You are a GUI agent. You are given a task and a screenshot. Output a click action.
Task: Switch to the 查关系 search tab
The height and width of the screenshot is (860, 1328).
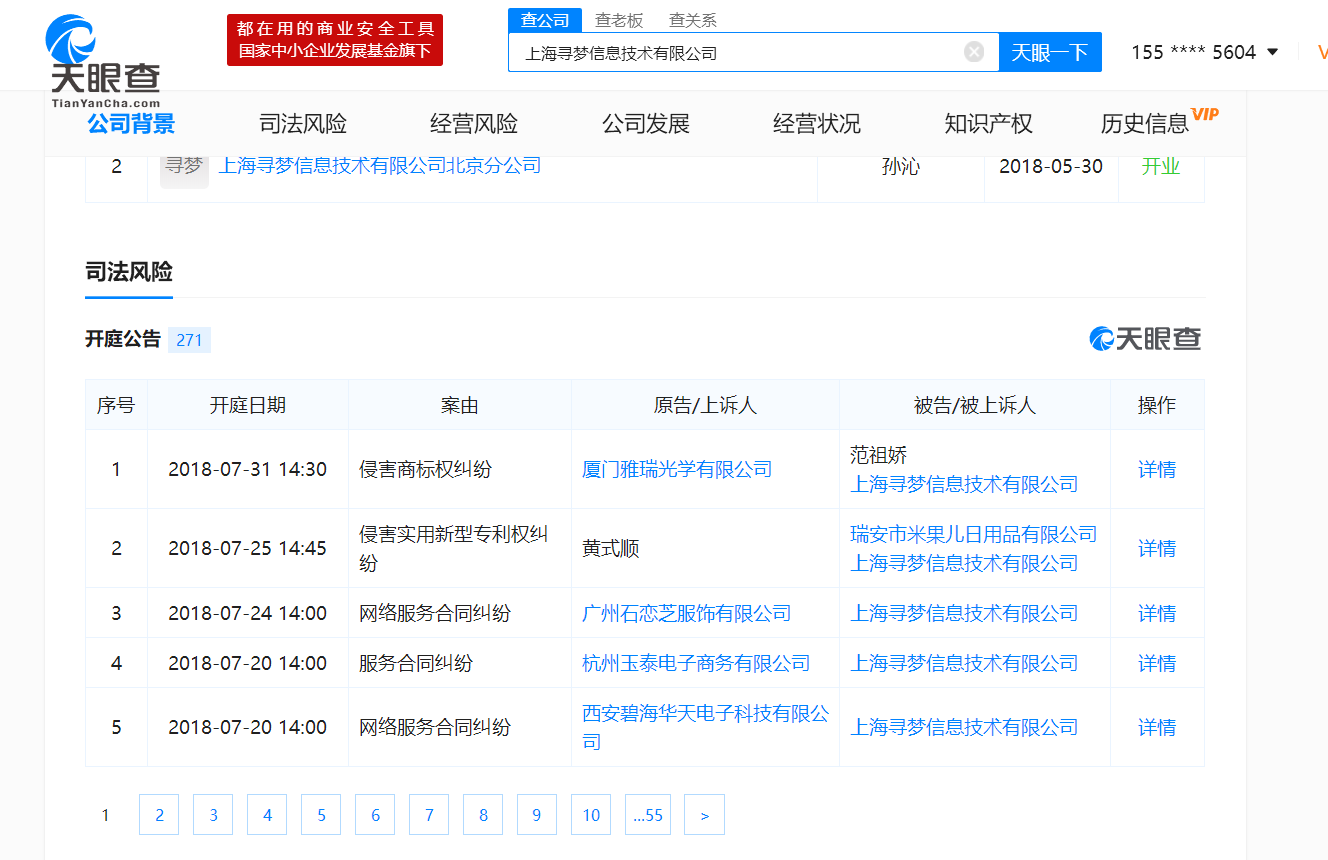[692, 19]
